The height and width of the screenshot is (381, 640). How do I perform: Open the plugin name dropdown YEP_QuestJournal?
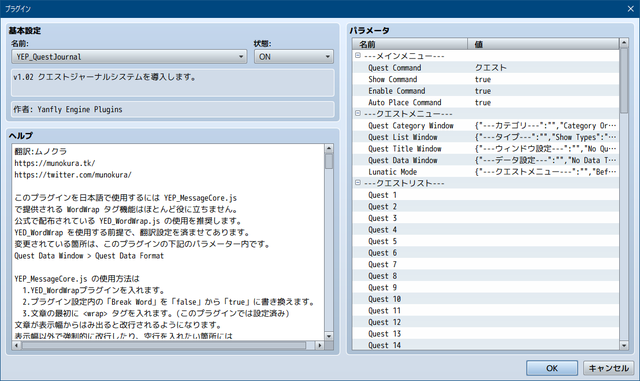click(x=129, y=57)
